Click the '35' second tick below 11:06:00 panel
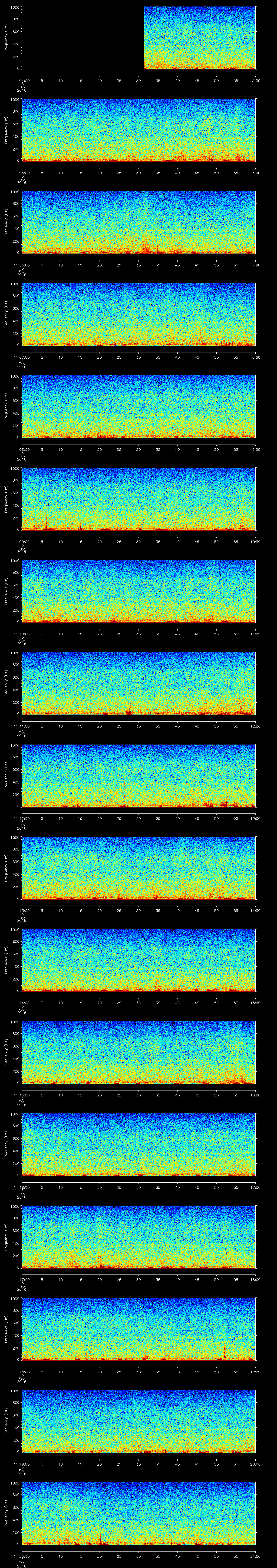This screenshot has height=1568, width=277. [158, 265]
